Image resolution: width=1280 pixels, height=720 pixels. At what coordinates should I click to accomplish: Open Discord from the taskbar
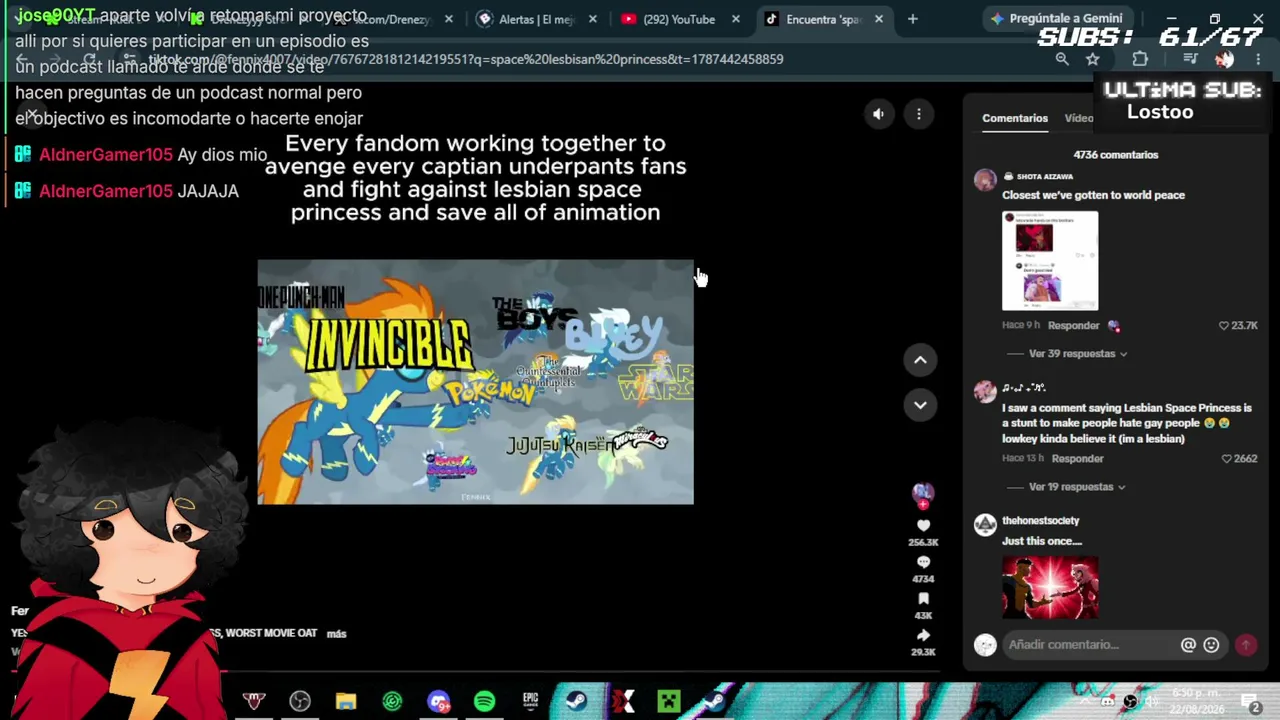pyautogui.click(x=438, y=701)
